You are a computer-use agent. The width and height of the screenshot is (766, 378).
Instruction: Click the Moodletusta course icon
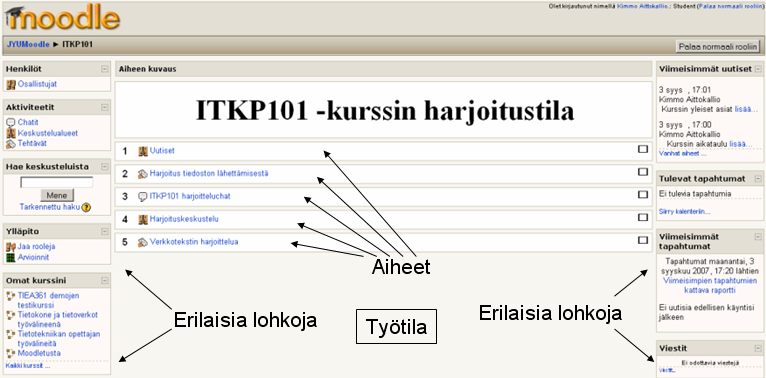click(x=11, y=353)
